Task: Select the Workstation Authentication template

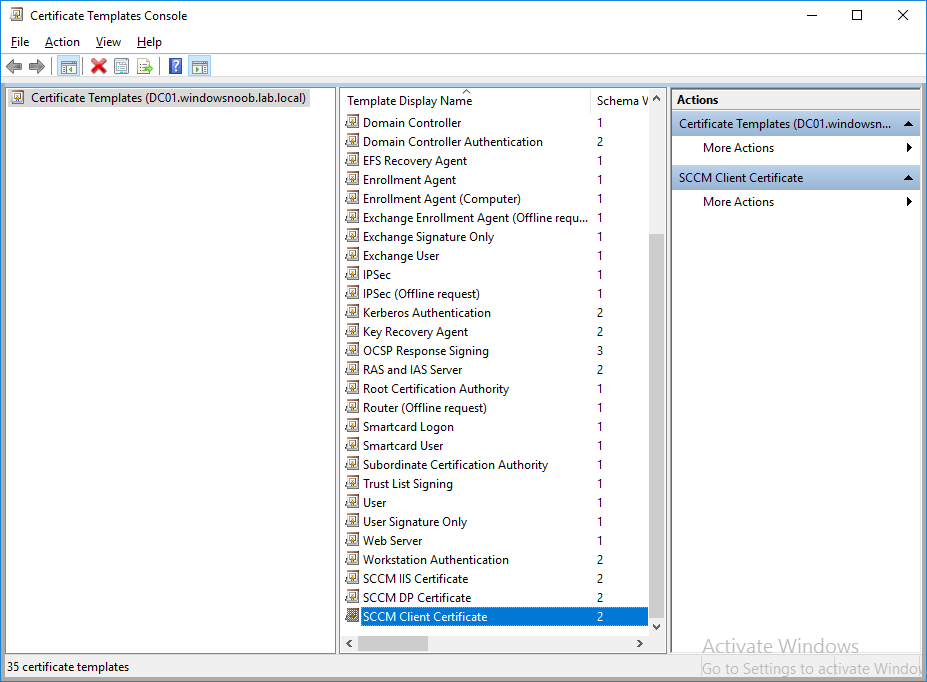Action: coord(436,560)
